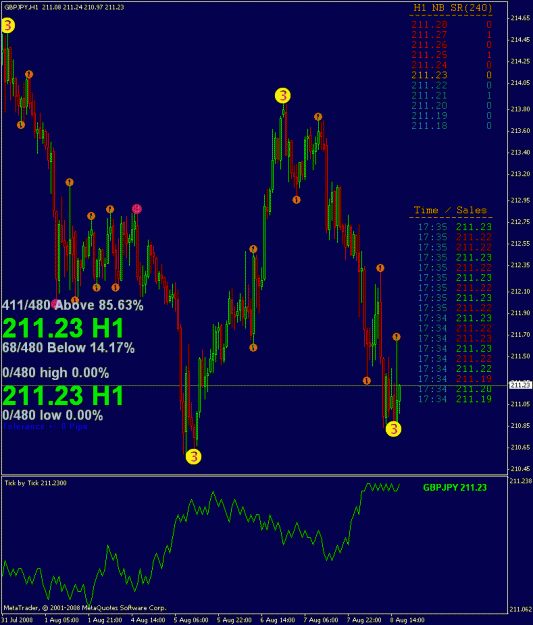
Task: Select the 211.19 support row in SR list
Action: click(x=451, y=116)
